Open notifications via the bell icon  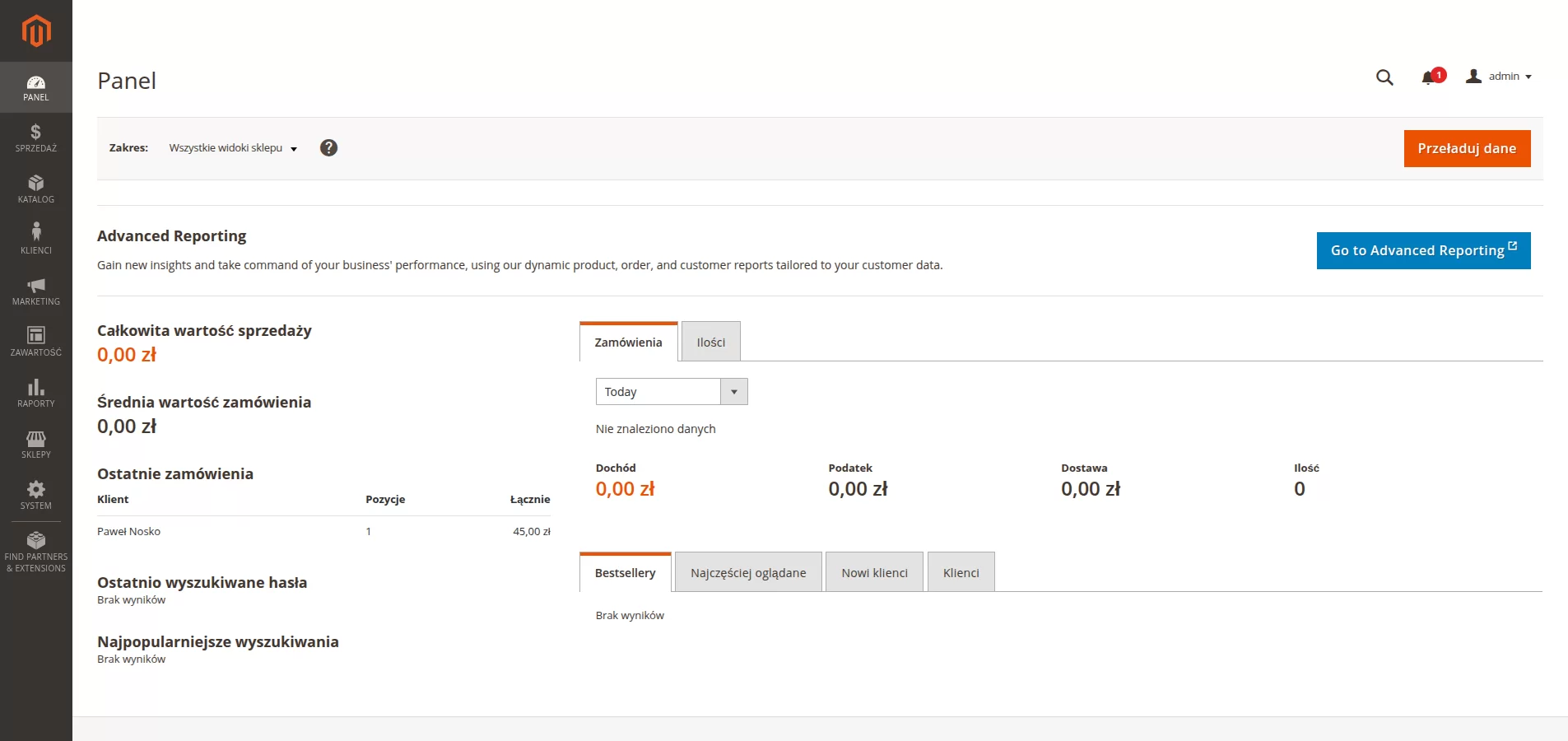coord(1430,77)
